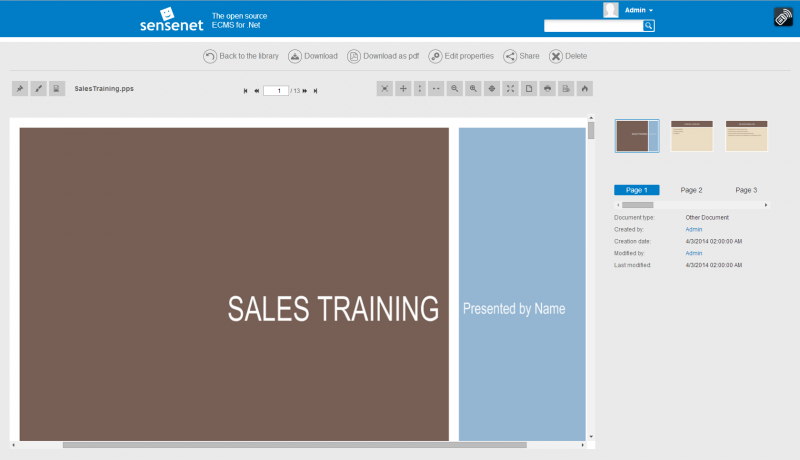The width and height of the screenshot is (800, 460).
Task: Click the thumbnail strip scrollbar handle
Action: pyautogui.click(x=638, y=205)
